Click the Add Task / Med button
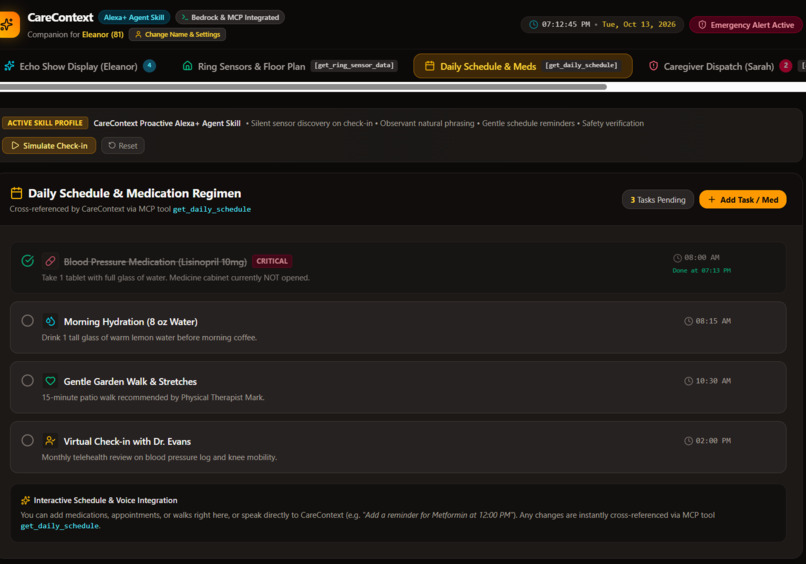Viewport: 806px width, 564px height. pos(743,199)
